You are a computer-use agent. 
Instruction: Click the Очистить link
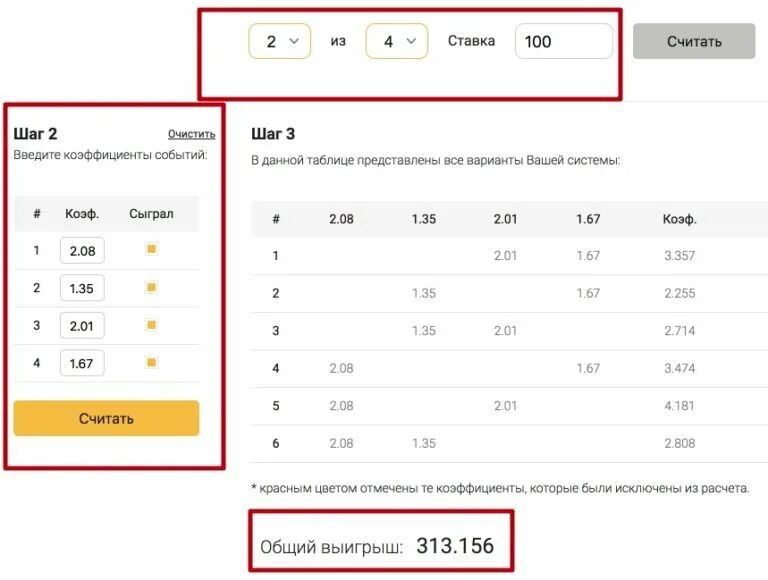(192, 134)
